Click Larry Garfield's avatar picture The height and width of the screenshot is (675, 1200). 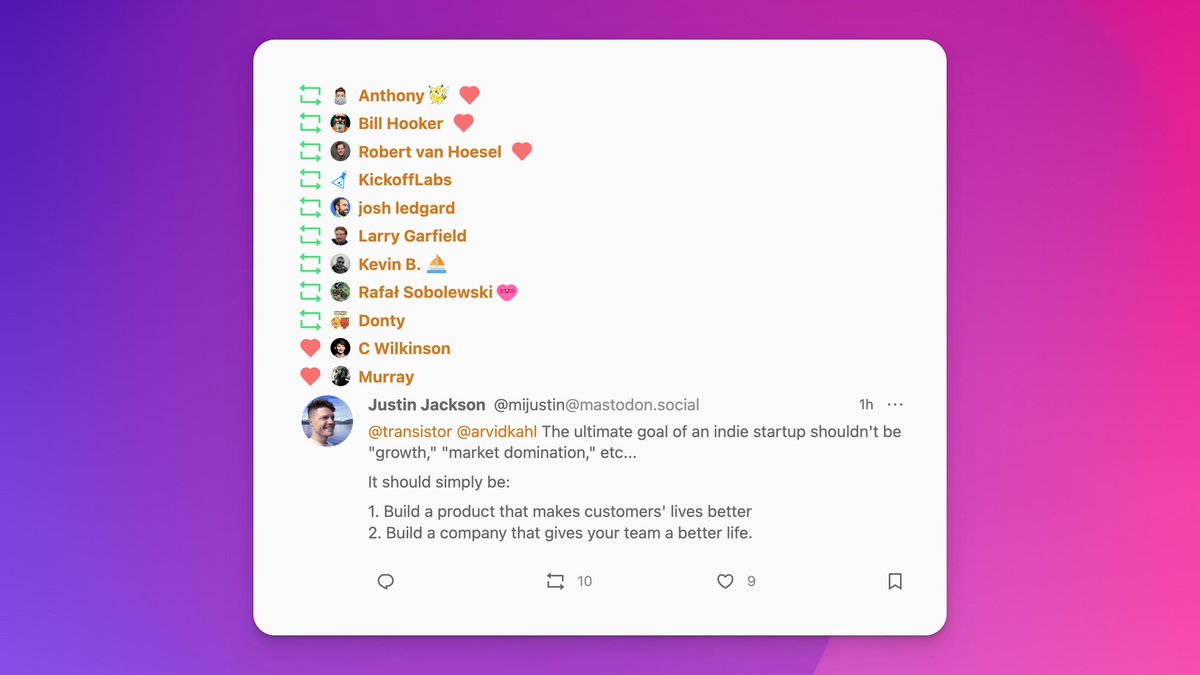[341, 236]
